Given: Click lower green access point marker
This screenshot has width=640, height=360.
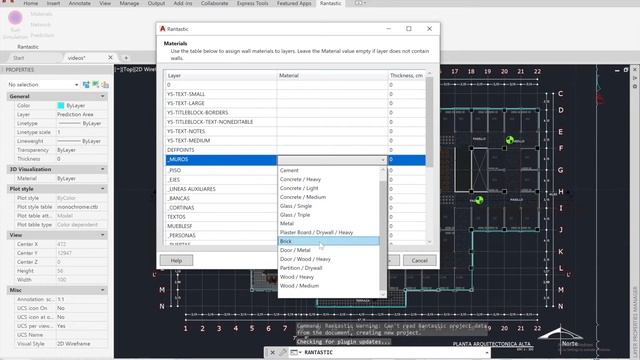Looking at the screenshot, I should (479, 200).
